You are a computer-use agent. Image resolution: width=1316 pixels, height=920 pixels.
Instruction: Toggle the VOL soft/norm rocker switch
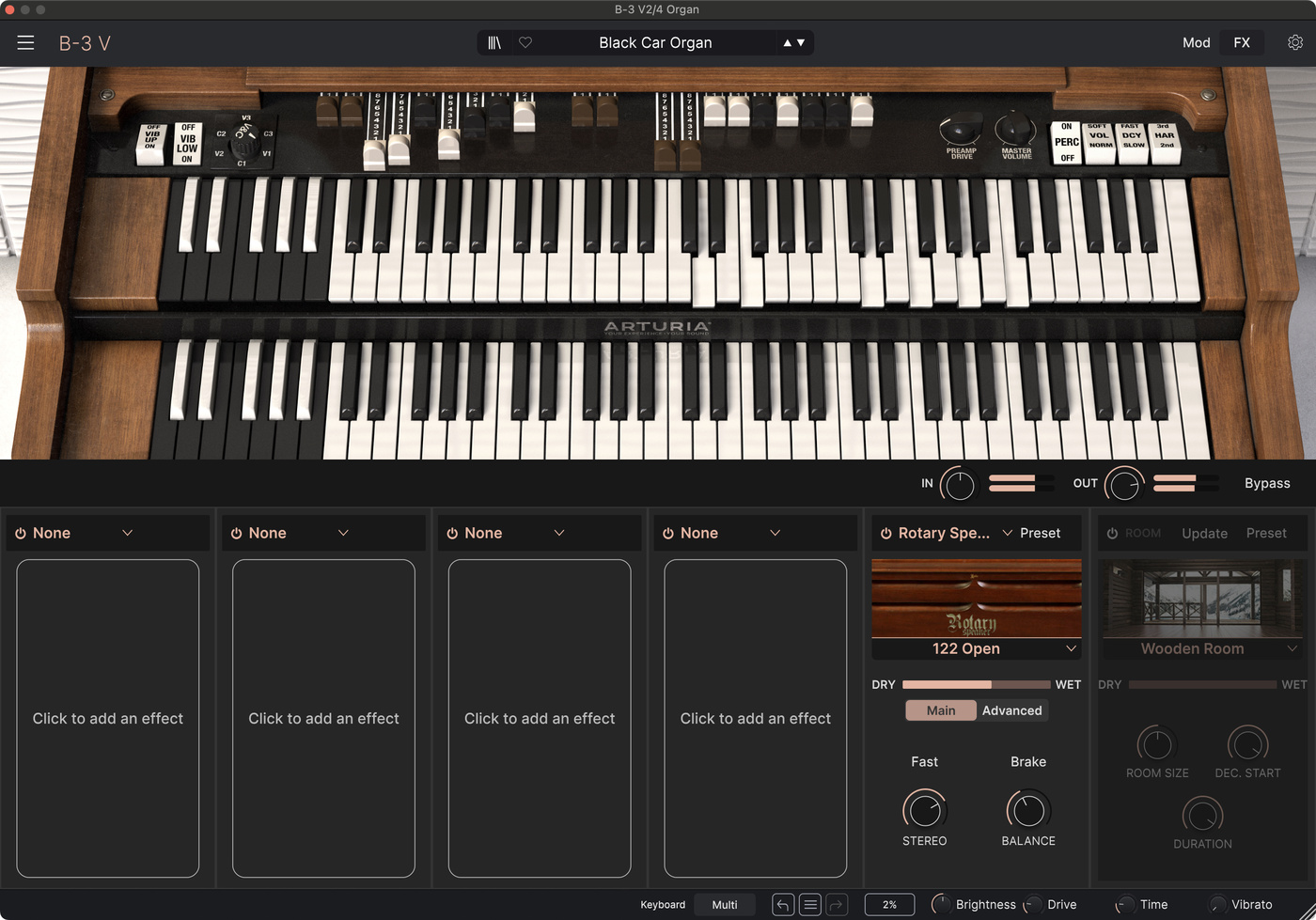coord(1099,142)
